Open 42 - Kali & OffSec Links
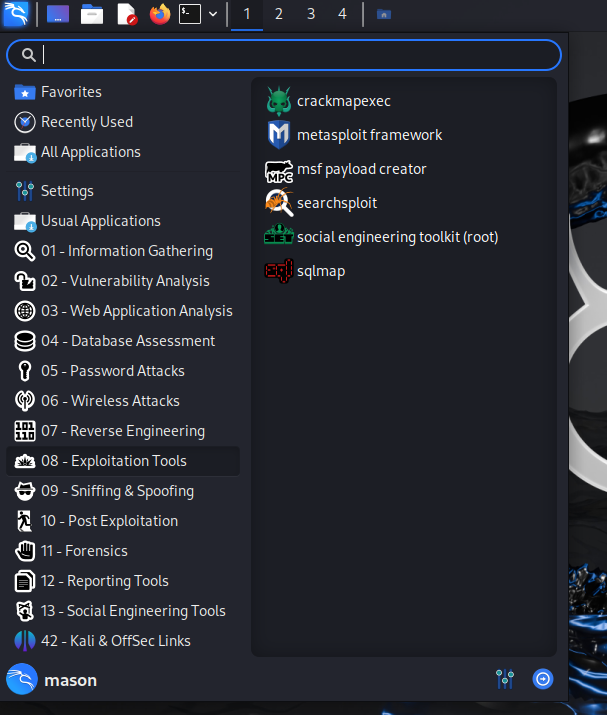The width and height of the screenshot is (607, 715). point(123,642)
